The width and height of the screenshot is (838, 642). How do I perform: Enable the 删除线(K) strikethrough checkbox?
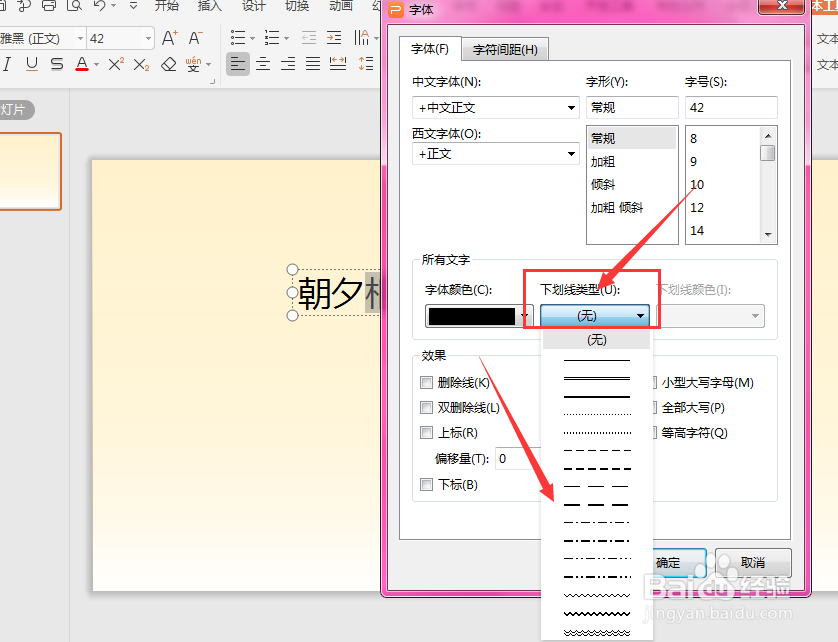click(427, 382)
